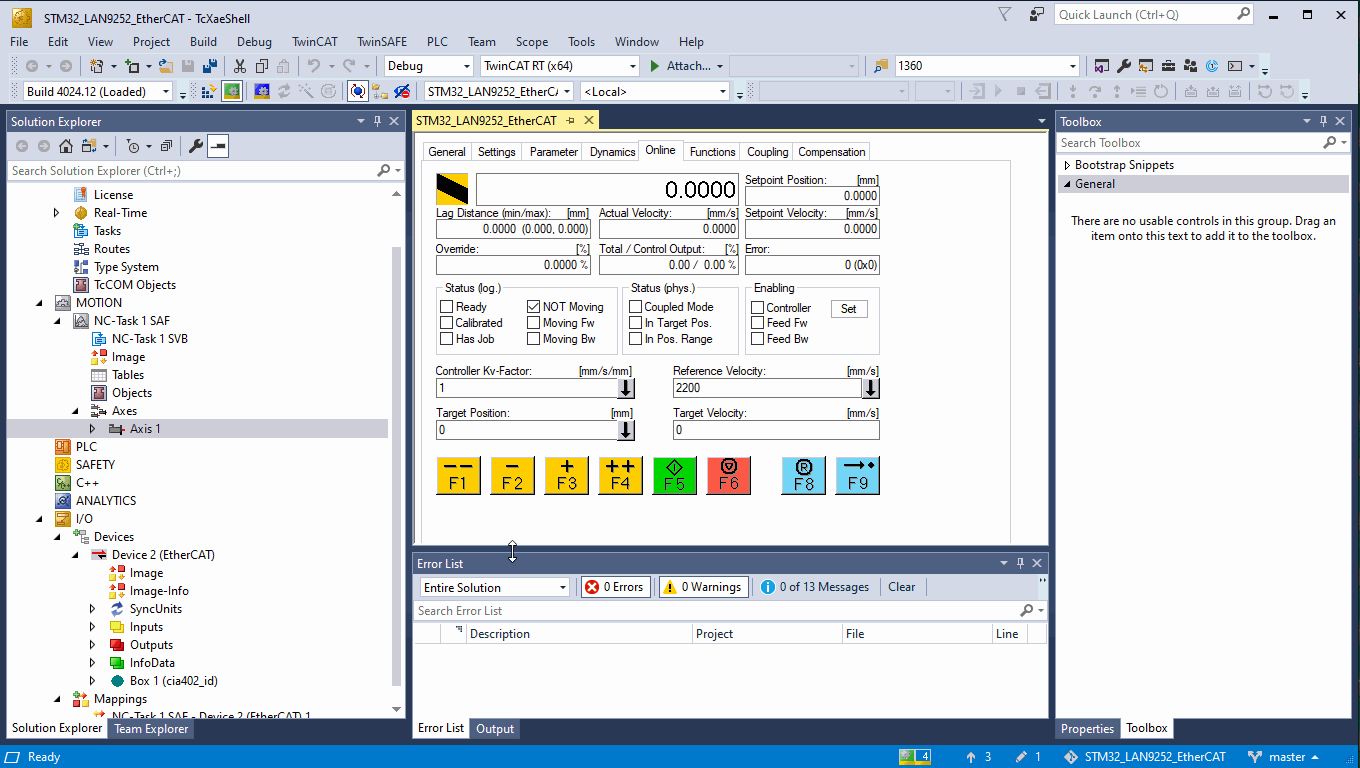
Task: Expand the Box 1 (cia402_id) node
Action: coord(92,681)
